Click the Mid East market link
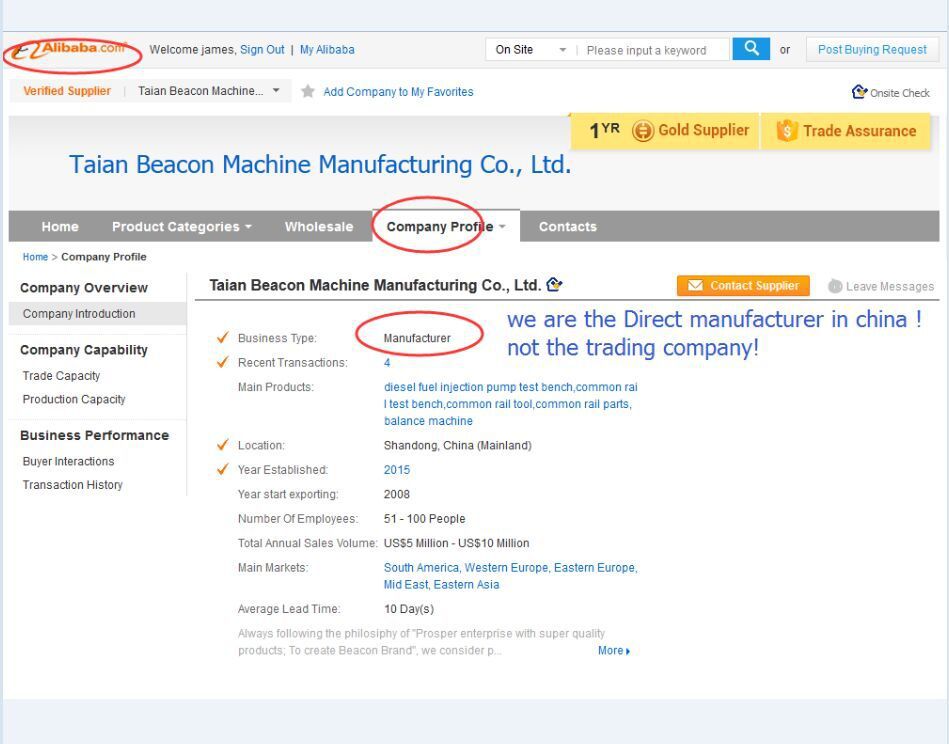The width and height of the screenshot is (949, 744). coord(406,585)
